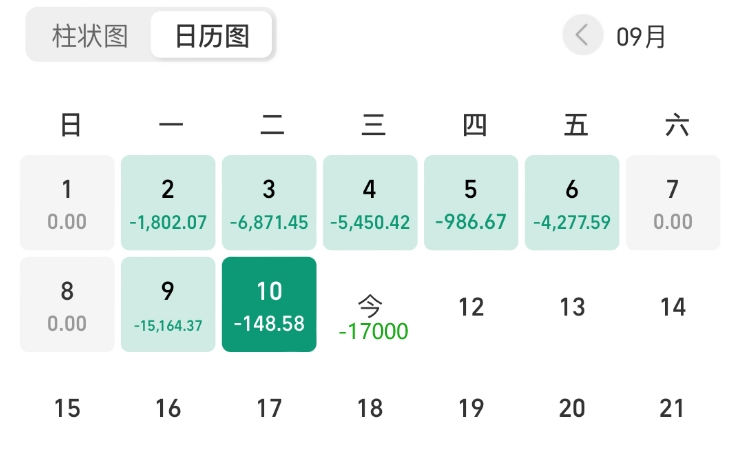This screenshot has height=458, width=748.
Task: Select date 14 in calendar
Action: point(673,307)
